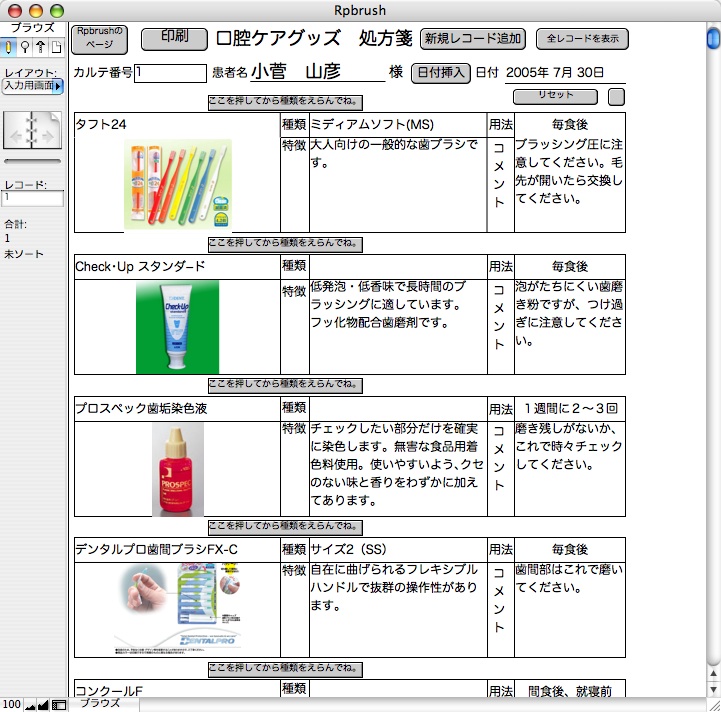Click the 間食後、就寝前 usage cell
The height and width of the screenshot is (712, 721).
tap(570, 690)
